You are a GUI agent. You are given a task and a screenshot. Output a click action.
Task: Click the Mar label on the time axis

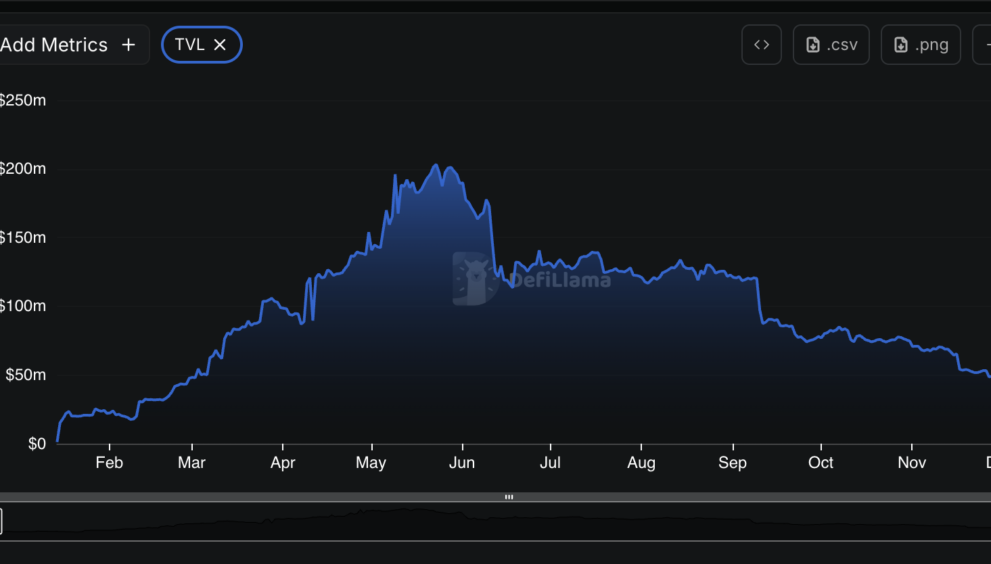coord(191,463)
